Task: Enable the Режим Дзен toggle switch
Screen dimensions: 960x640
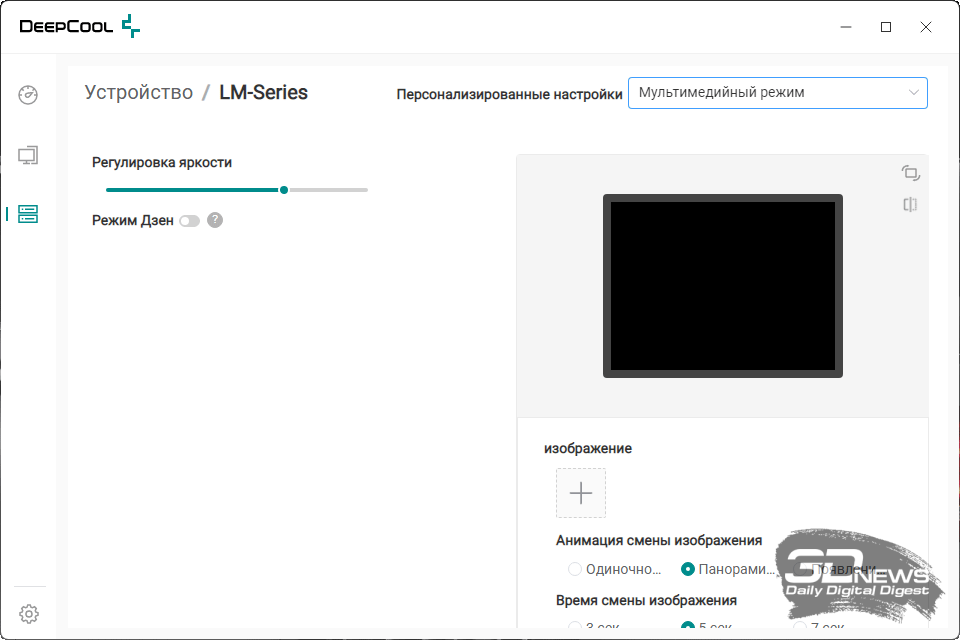Action: 189,221
